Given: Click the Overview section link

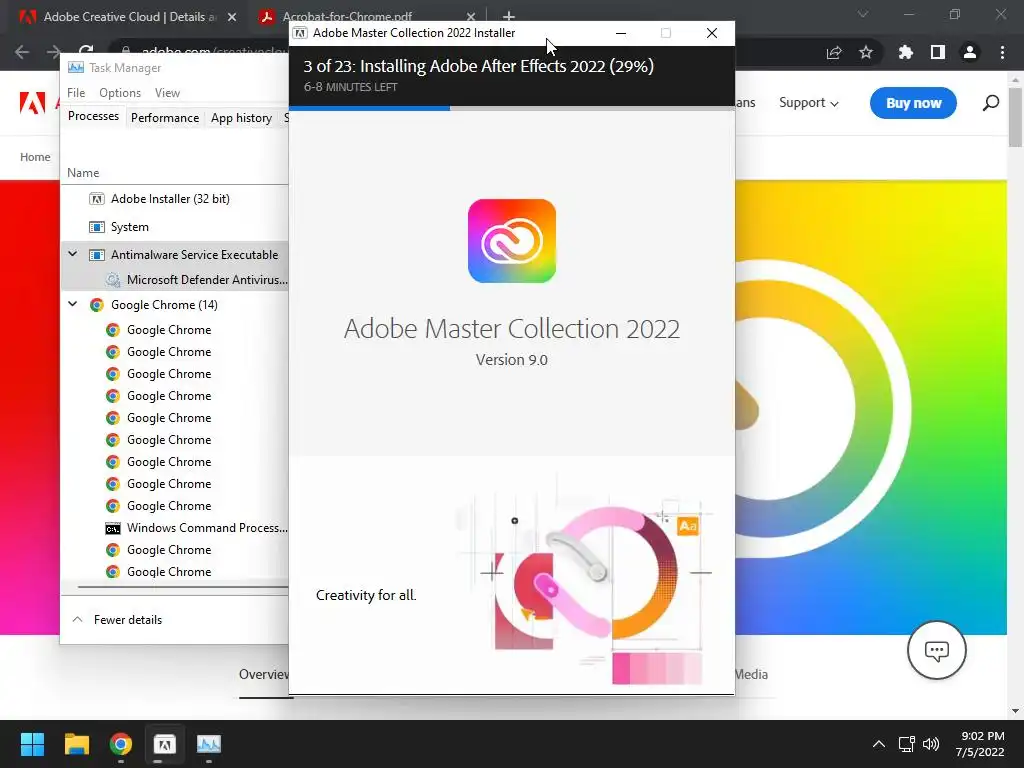Looking at the screenshot, I should point(263,675).
